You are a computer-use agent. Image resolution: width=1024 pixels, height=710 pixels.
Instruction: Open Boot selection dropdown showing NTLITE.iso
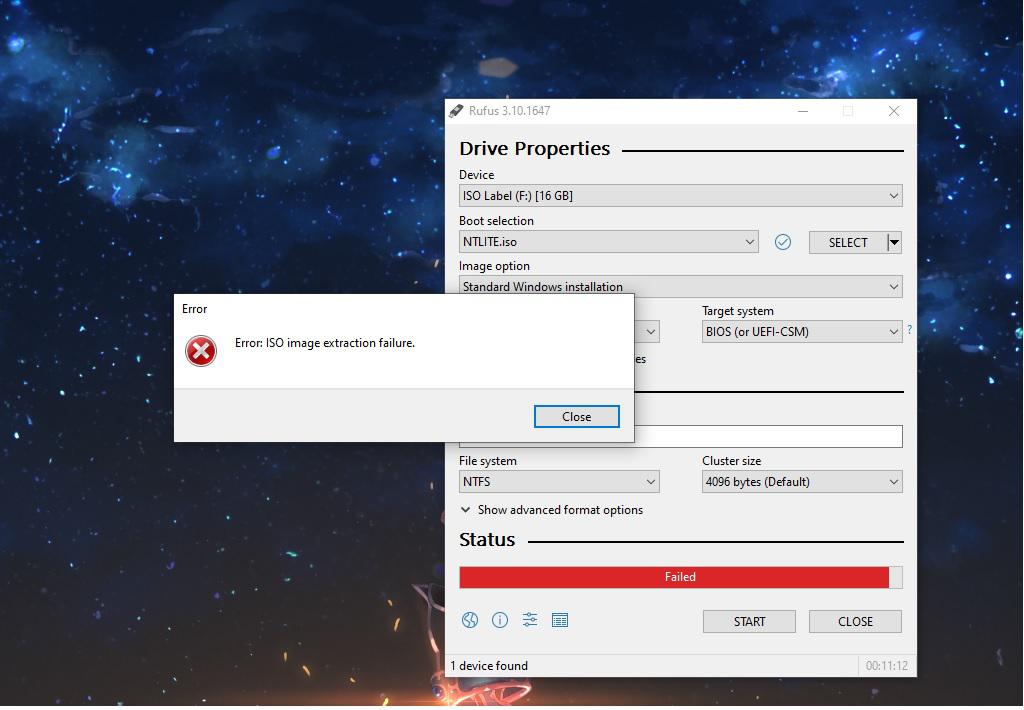pyautogui.click(x=608, y=242)
